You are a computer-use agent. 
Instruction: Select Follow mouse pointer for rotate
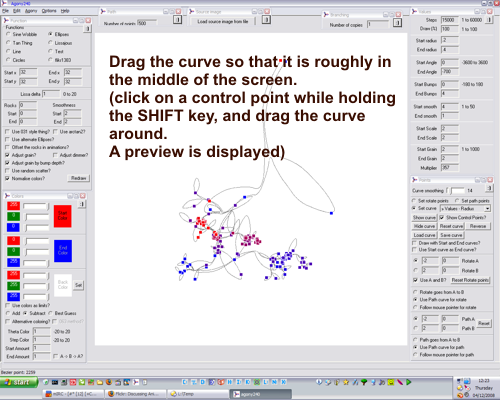point(415,307)
